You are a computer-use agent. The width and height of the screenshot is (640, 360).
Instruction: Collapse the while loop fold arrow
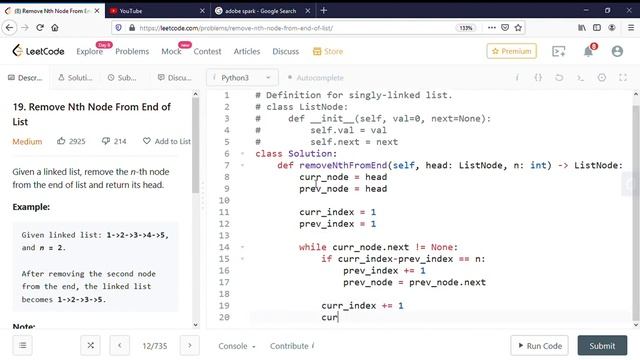click(x=242, y=247)
